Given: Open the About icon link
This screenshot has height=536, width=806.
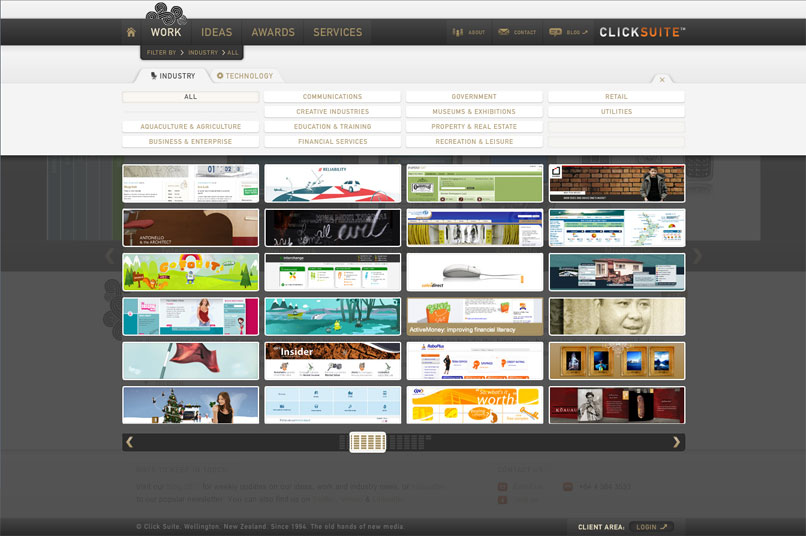Looking at the screenshot, I should [x=468, y=32].
